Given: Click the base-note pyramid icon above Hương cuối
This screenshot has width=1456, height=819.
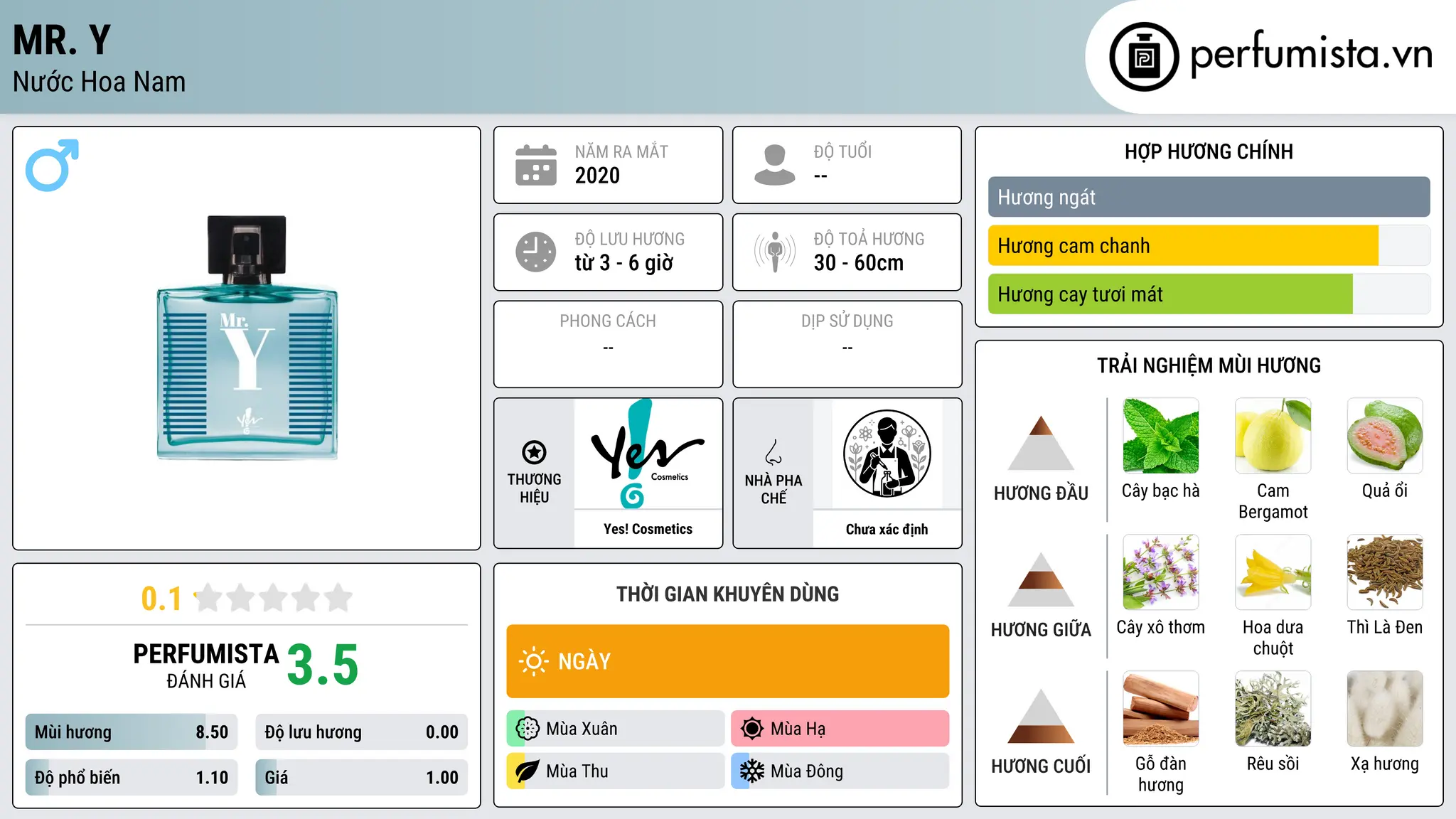Looking at the screenshot, I should [1041, 716].
